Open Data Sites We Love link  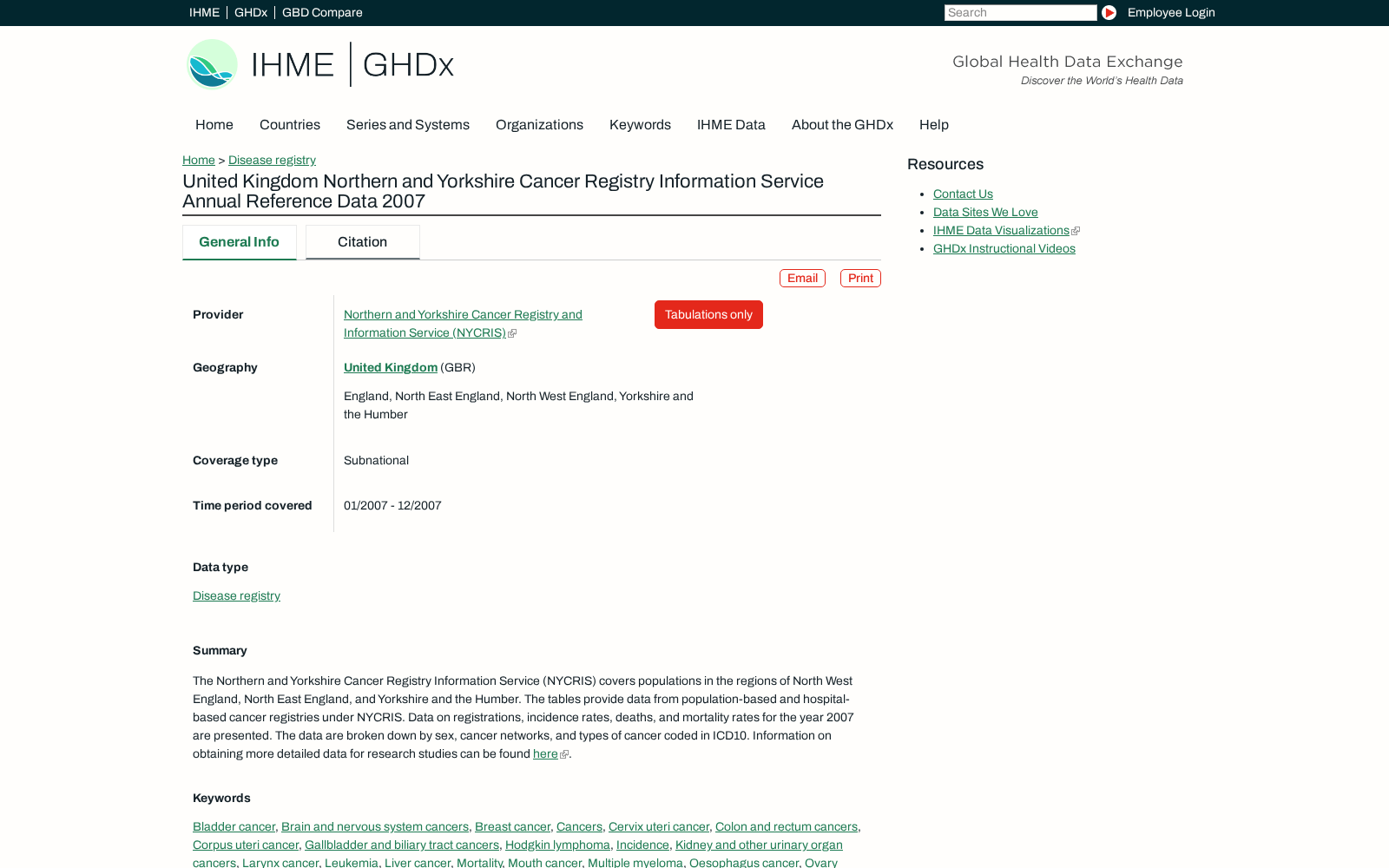pos(985,212)
